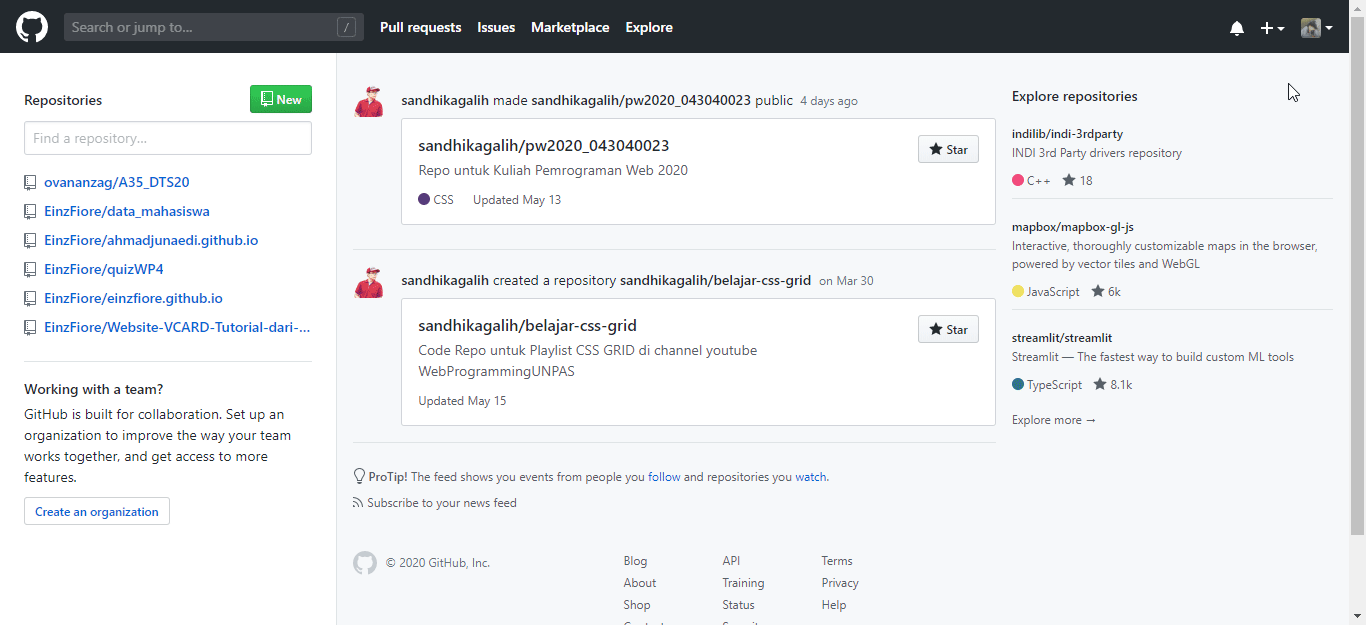Click repo icon beside EinzFiore/data_mahasiswa
Viewport: 1366px width, 625px height.
(x=30, y=212)
